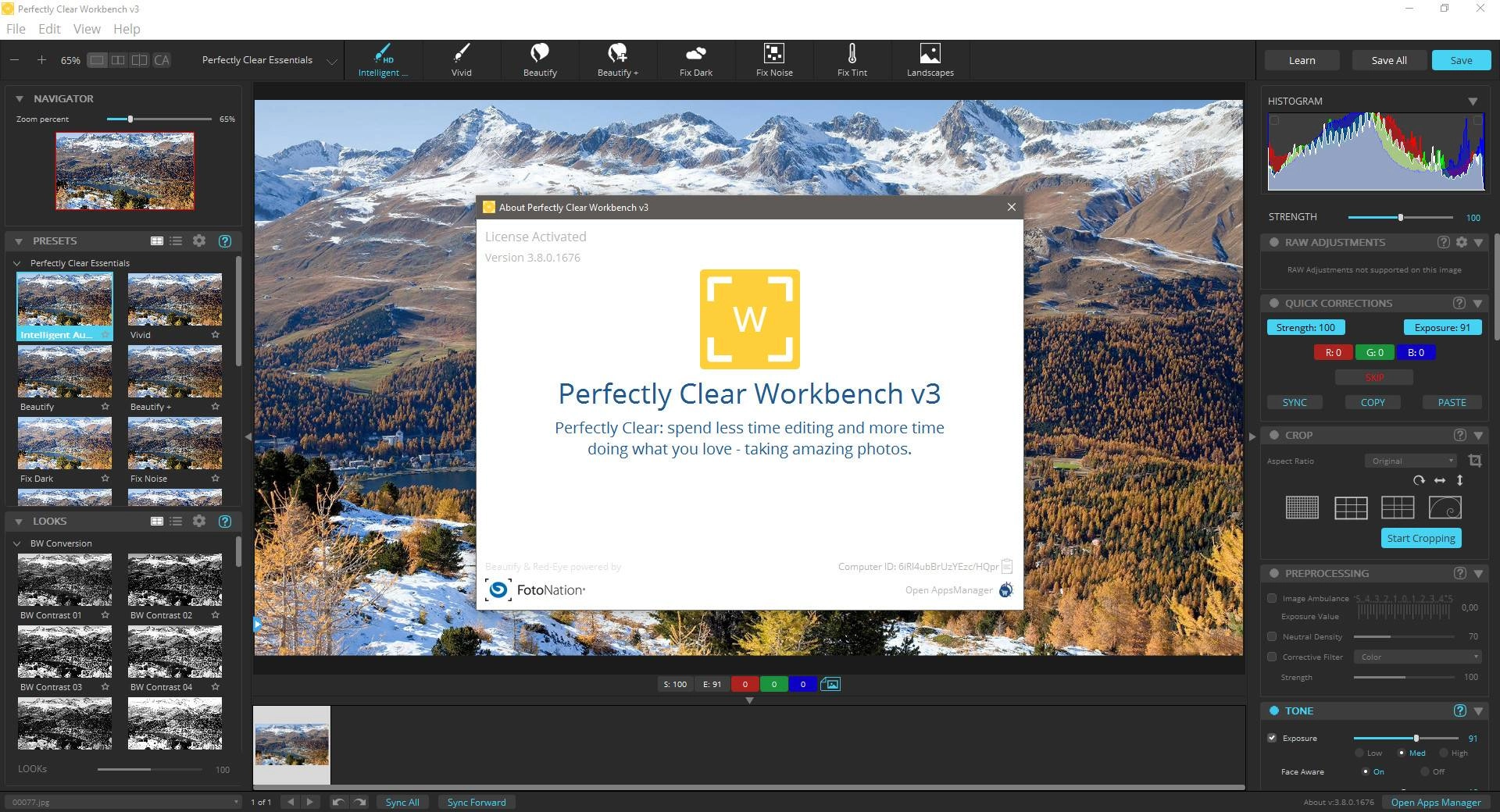Open the Perfectly Clear Essentials preset dropdown
The image size is (1500, 812).
269,60
